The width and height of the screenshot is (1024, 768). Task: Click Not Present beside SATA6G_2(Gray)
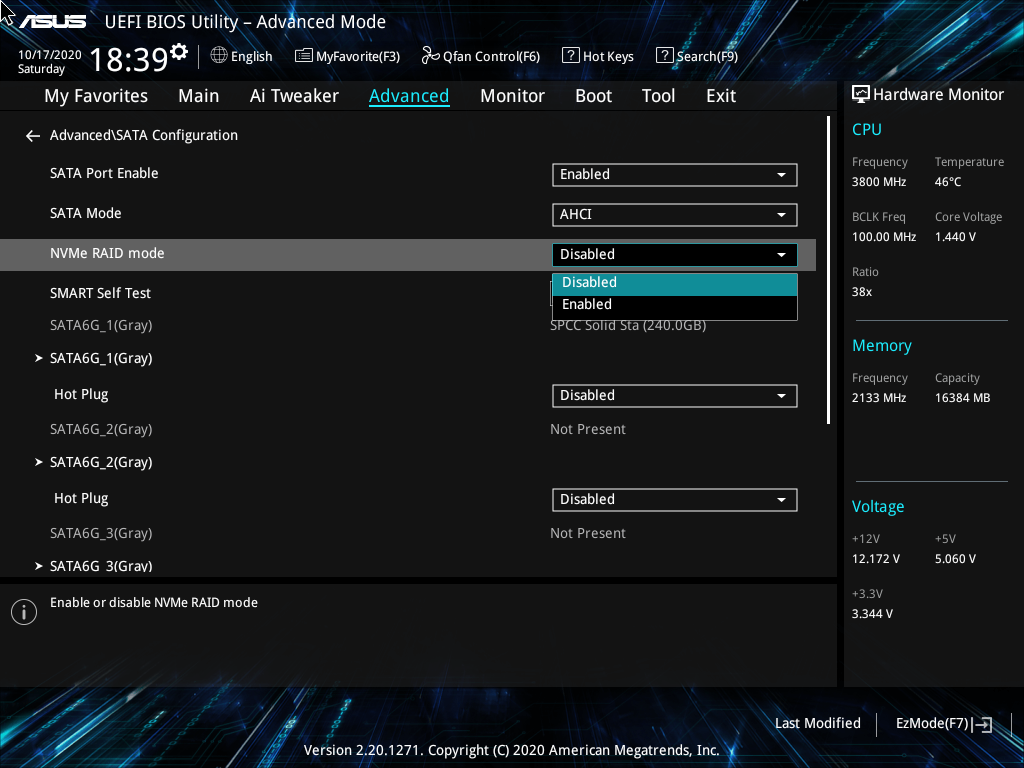click(x=588, y=430)
